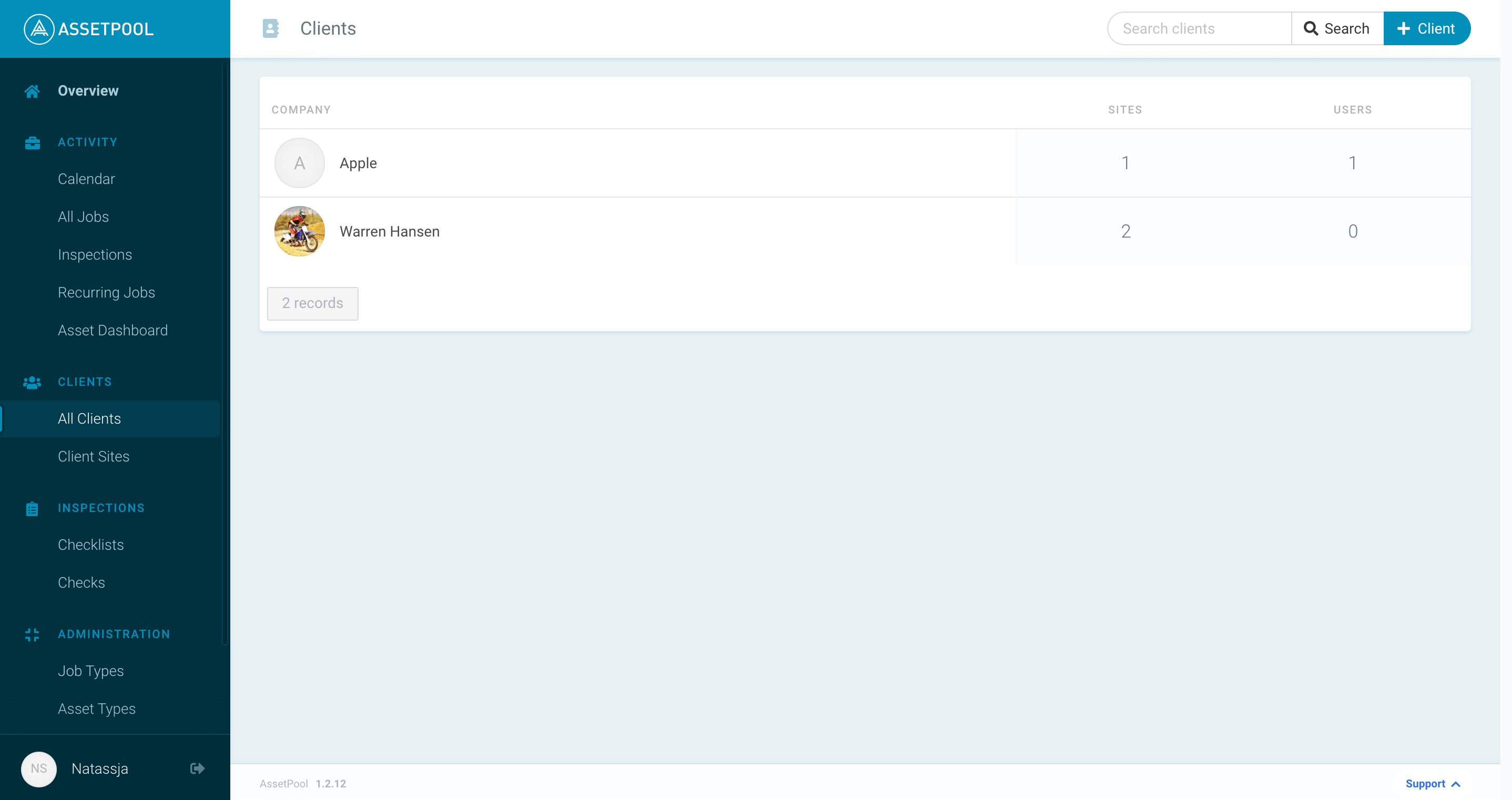This screenshot has width=1512, height=800.
Task: Click the Clients people icon in sidebar
Action: coord(32,382)
